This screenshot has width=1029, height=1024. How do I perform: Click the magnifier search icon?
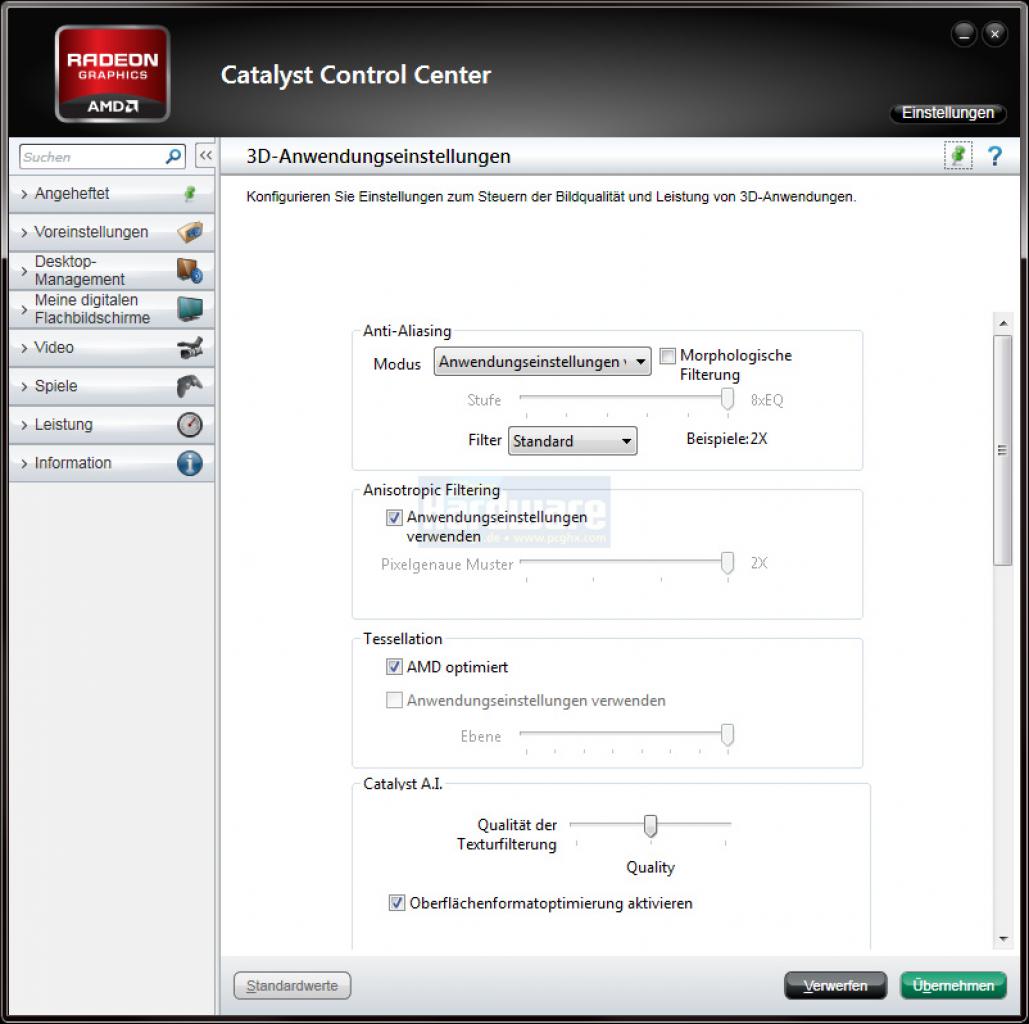click(173, 156)
